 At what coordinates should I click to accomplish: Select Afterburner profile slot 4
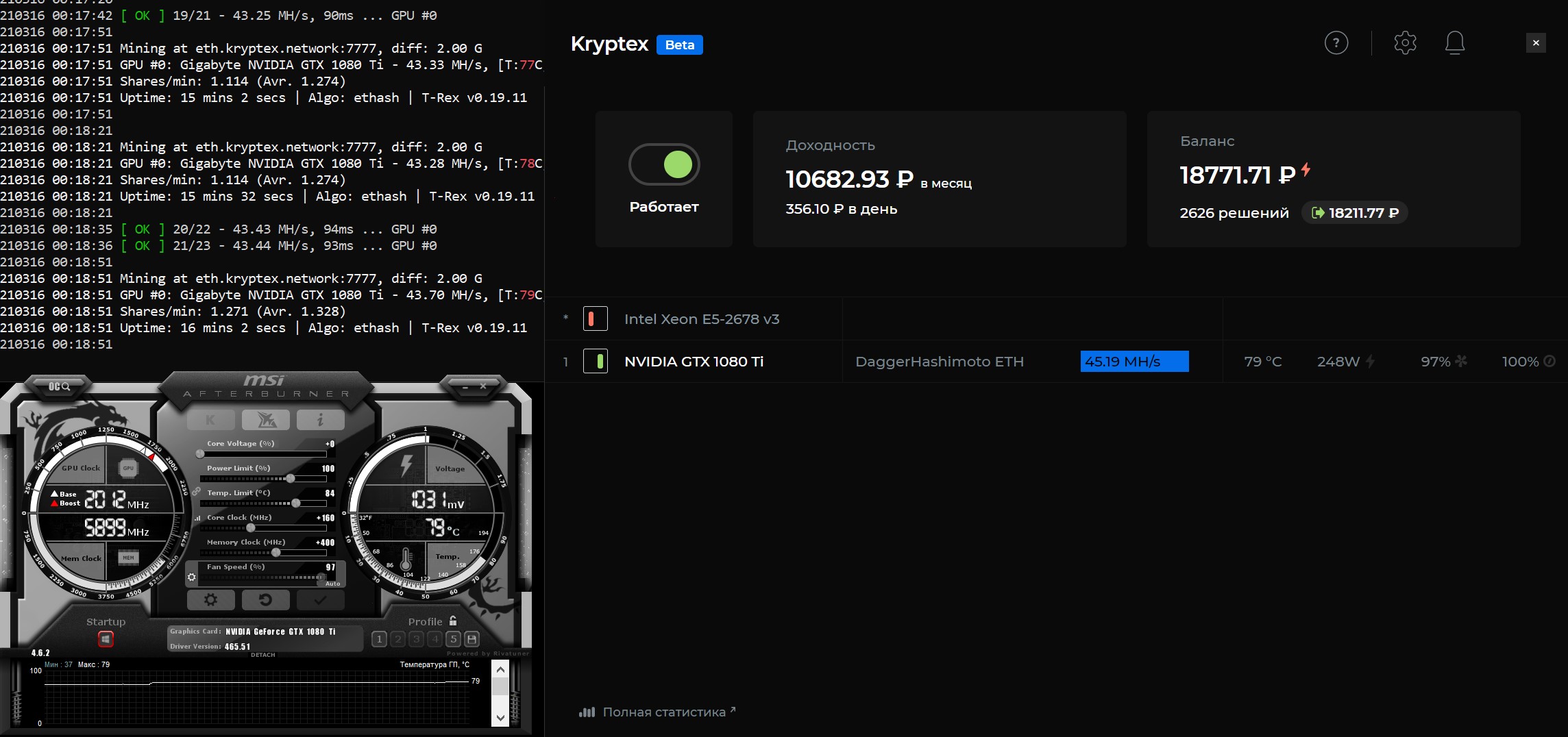(434, 639)
